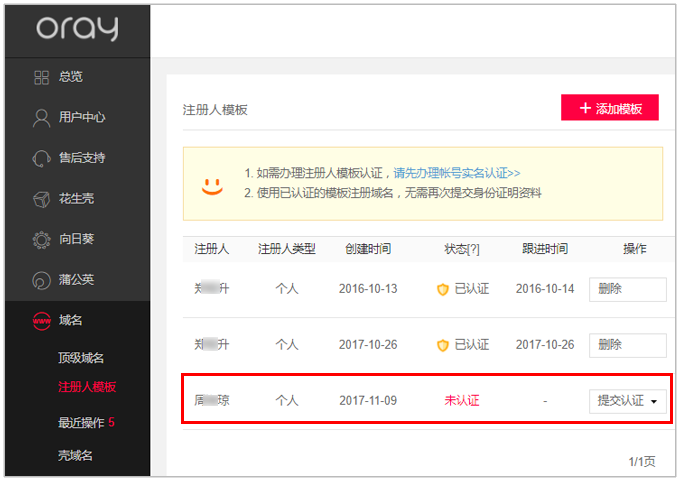Open 总览 overview grid icon
The image size is (680, 481).
tap(41, 77)
